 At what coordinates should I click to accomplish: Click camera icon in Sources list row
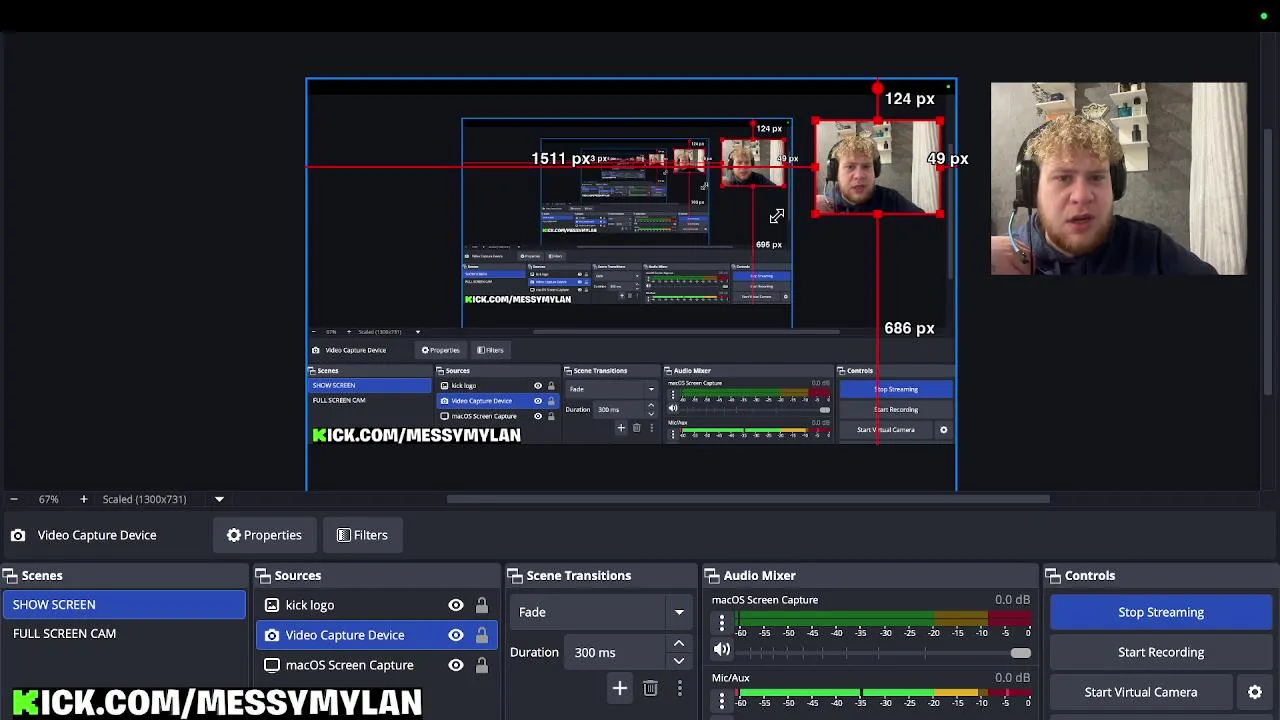[272, 635]
